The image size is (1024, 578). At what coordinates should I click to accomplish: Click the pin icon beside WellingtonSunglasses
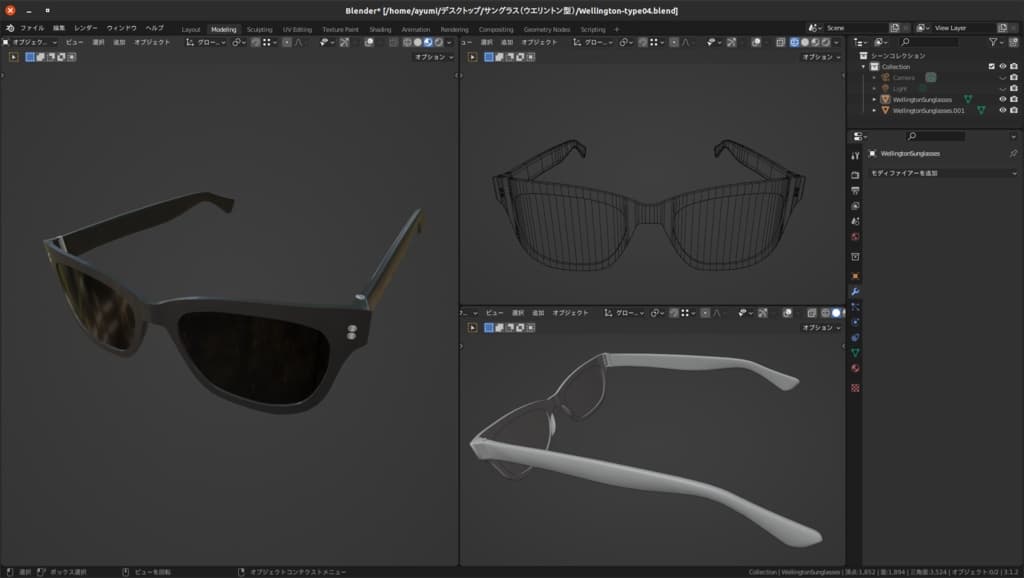pos(1013,153)
